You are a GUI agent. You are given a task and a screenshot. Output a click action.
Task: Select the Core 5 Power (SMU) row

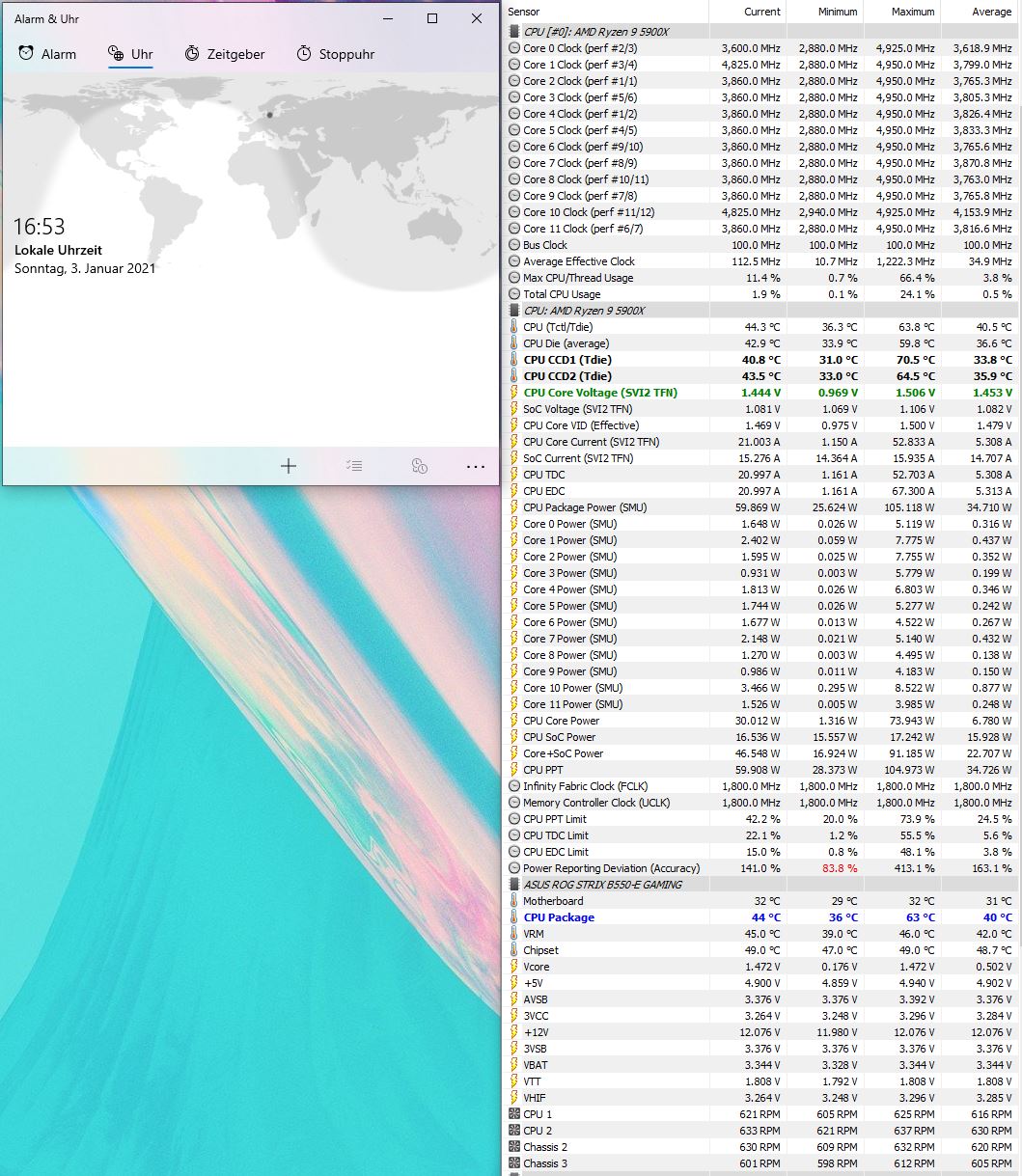[x=762, y=606]
